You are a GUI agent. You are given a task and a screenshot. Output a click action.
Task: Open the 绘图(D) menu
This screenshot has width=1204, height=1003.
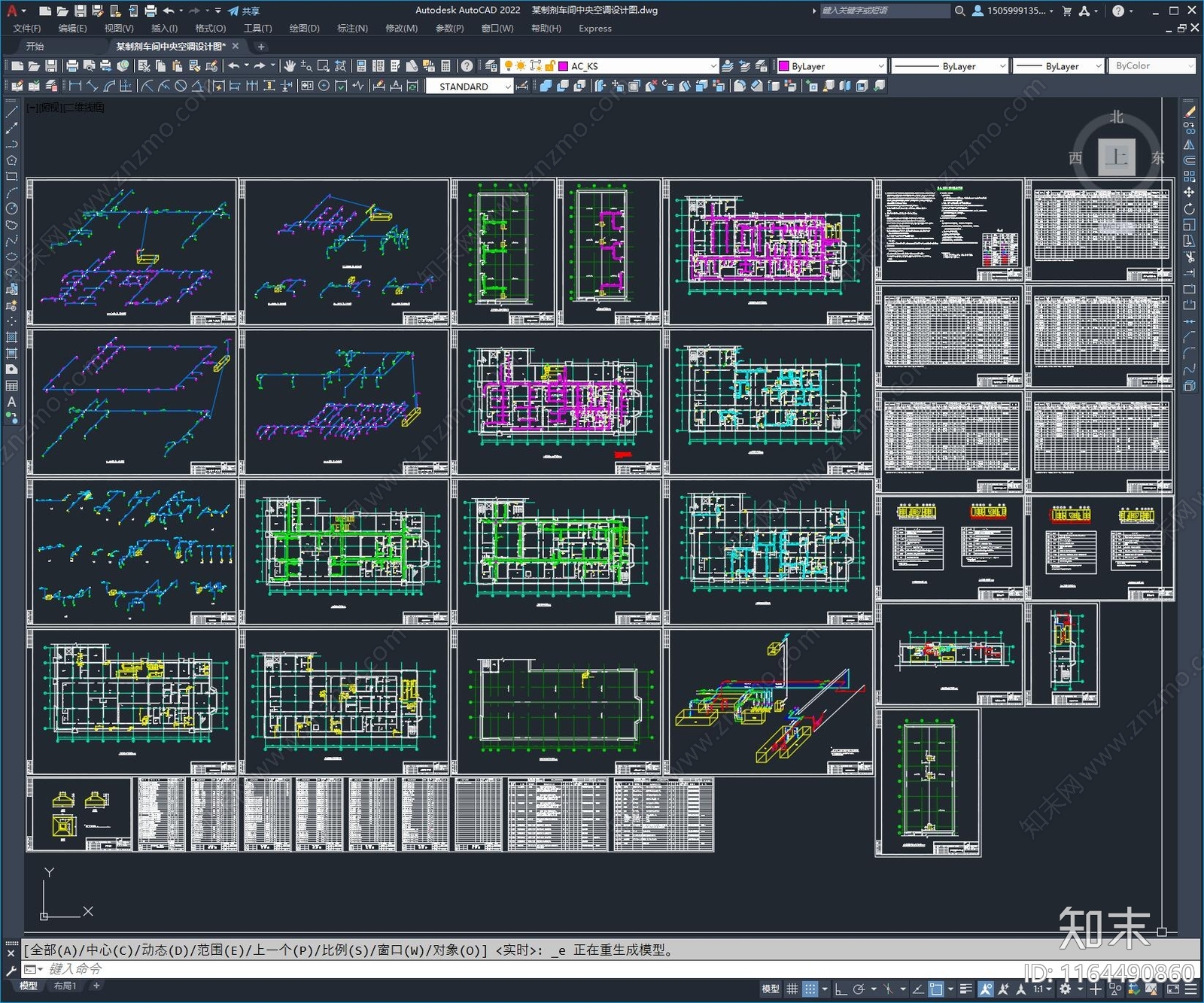pos(304,29)
